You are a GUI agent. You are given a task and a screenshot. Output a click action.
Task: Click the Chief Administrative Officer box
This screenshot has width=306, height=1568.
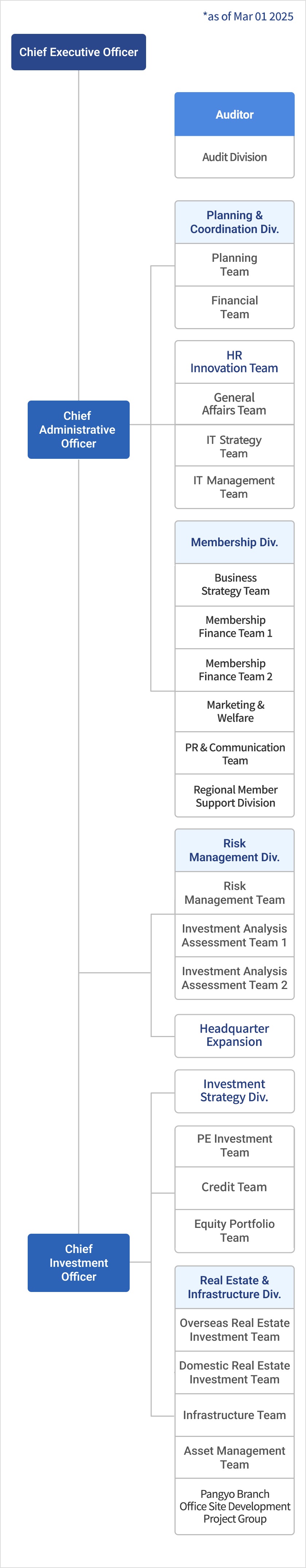pos(78,429)
